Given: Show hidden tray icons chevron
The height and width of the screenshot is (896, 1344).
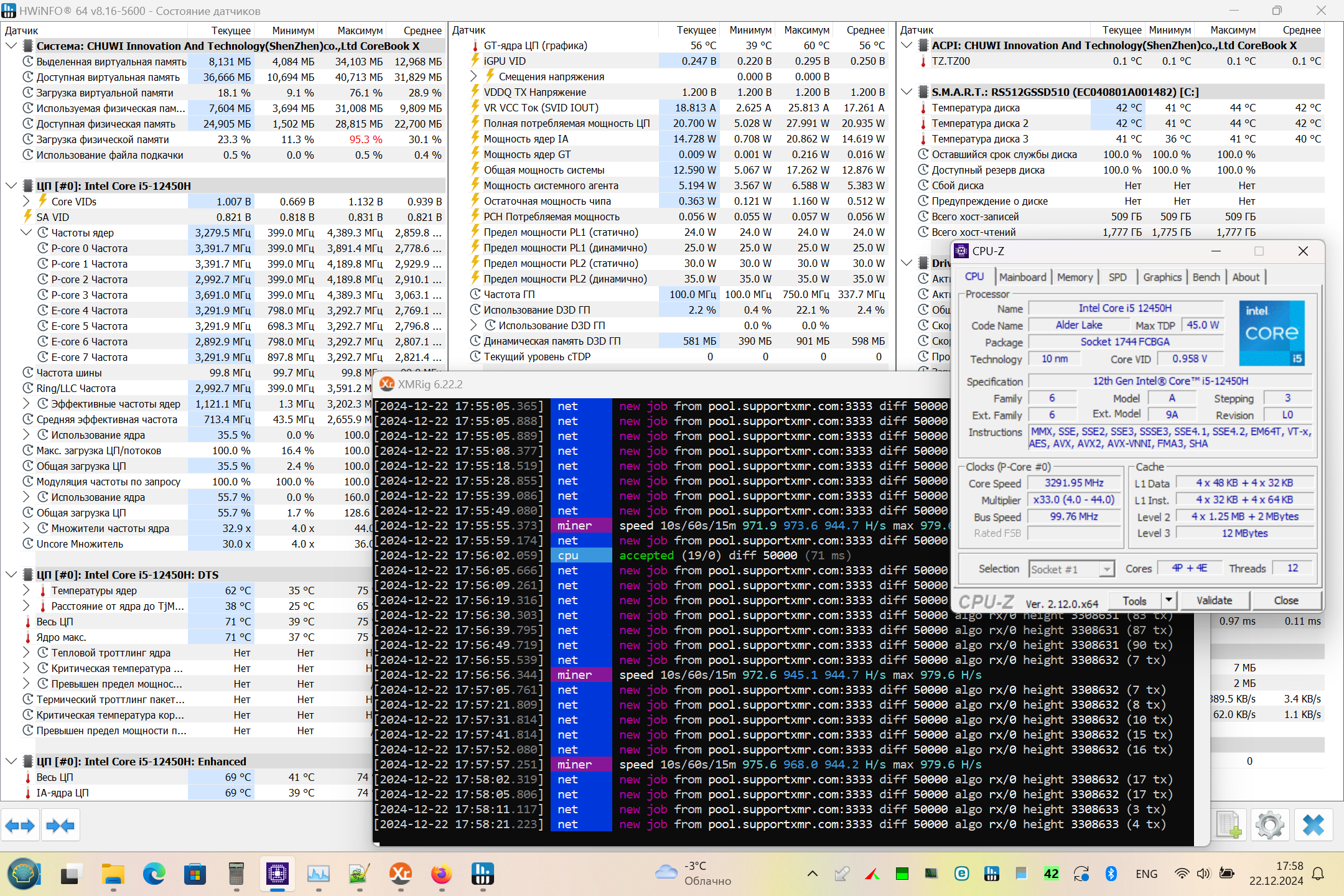Looking at the screenshot, I should pos(812,874).
